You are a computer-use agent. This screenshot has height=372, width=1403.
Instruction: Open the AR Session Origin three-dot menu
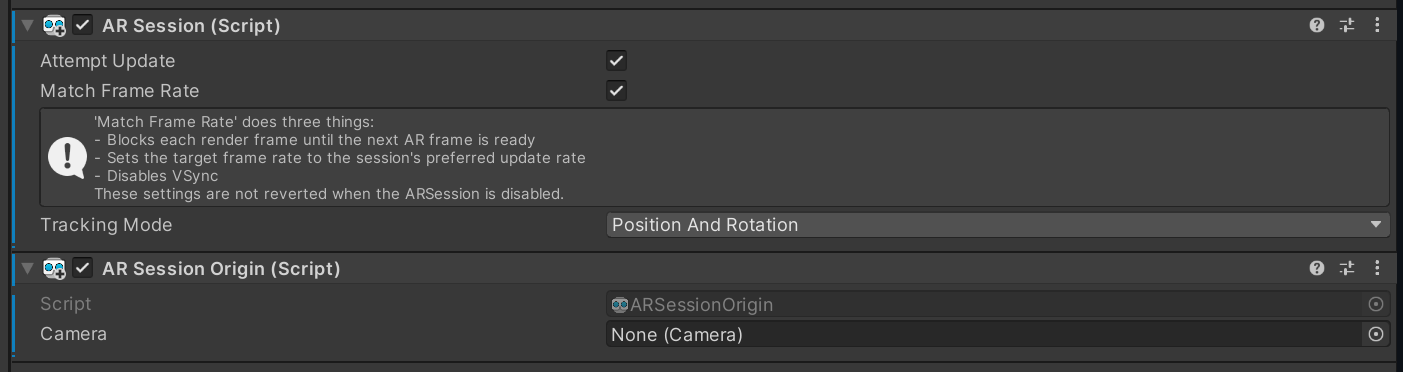[1377, 268]
